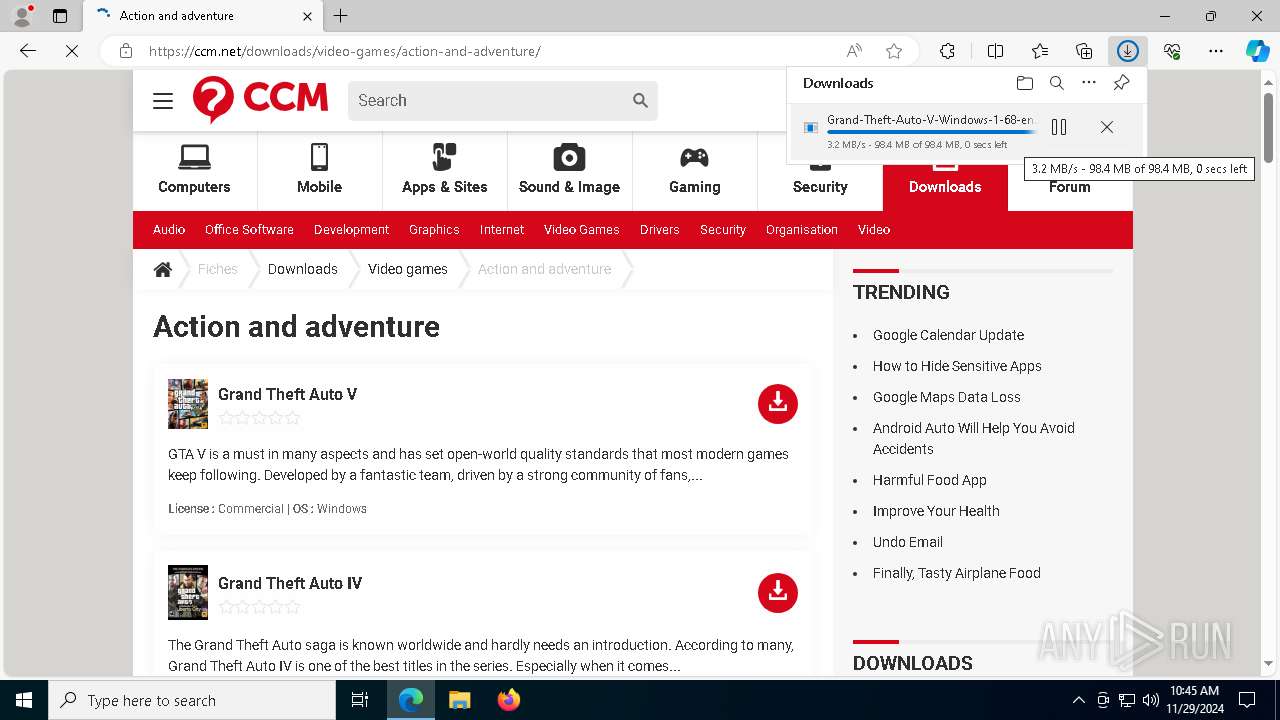Click the Grand Theft Auto V thumbnail
The width and height of the screenshot is (1280, 720).
click(x=188, y=404)
